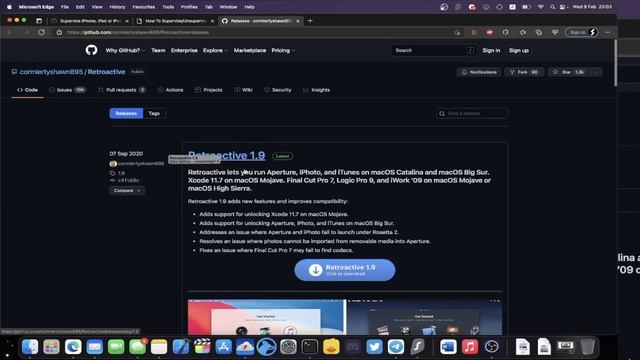Switch to the Tags view

point(154,113)
